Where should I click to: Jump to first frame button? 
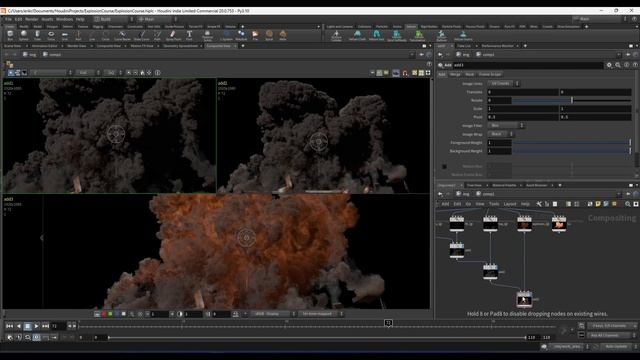pos(9,326)
